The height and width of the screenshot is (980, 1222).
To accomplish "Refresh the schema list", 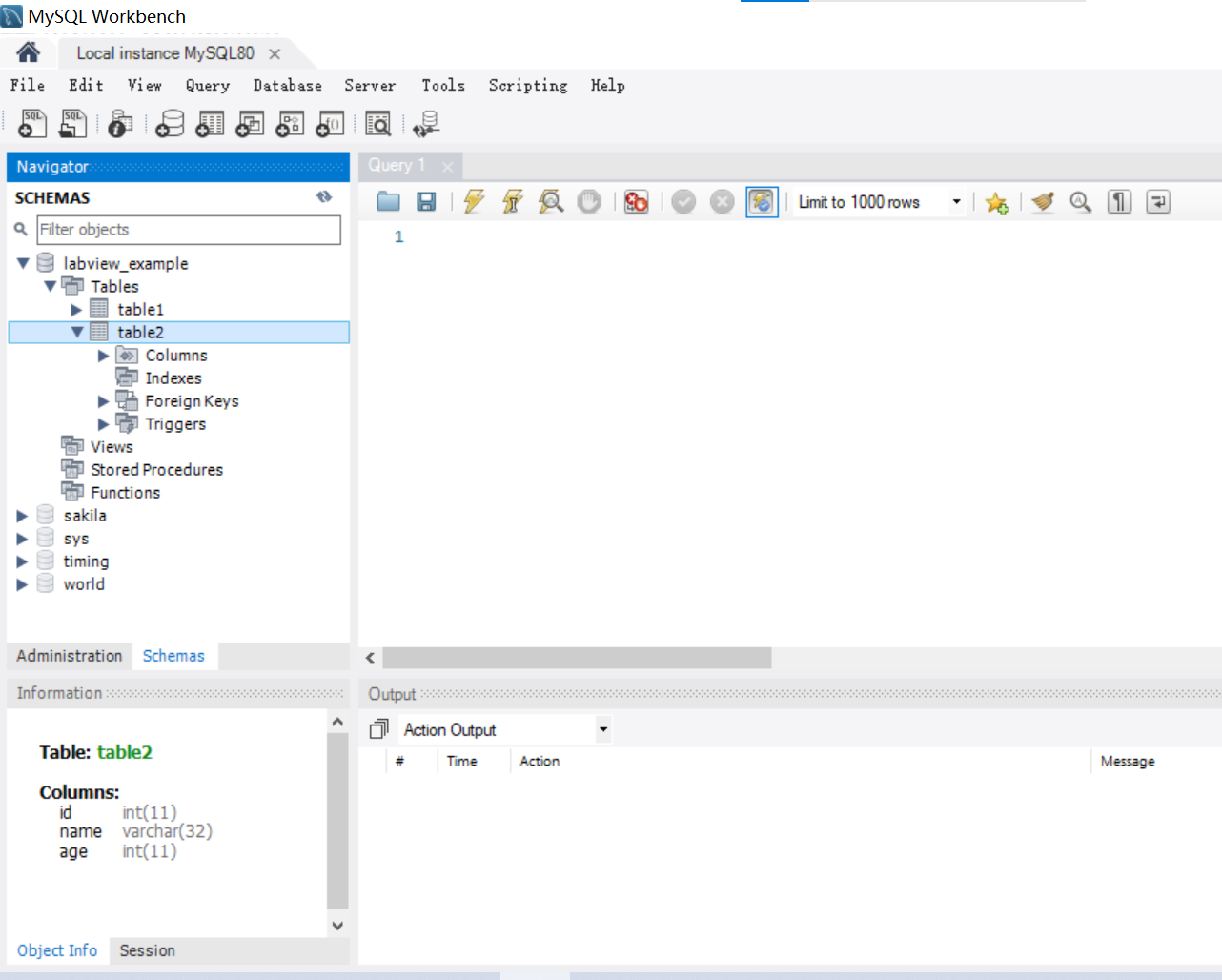I will point(324,196).
